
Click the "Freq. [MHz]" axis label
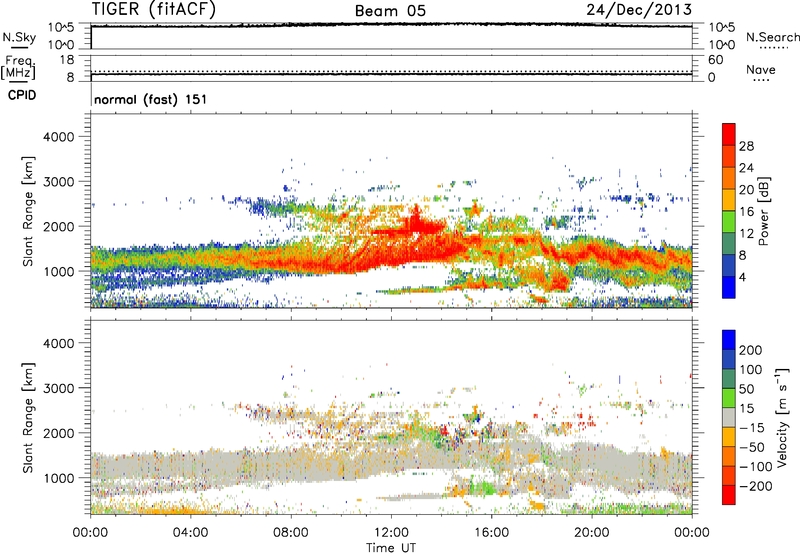[x=18, y=68]
